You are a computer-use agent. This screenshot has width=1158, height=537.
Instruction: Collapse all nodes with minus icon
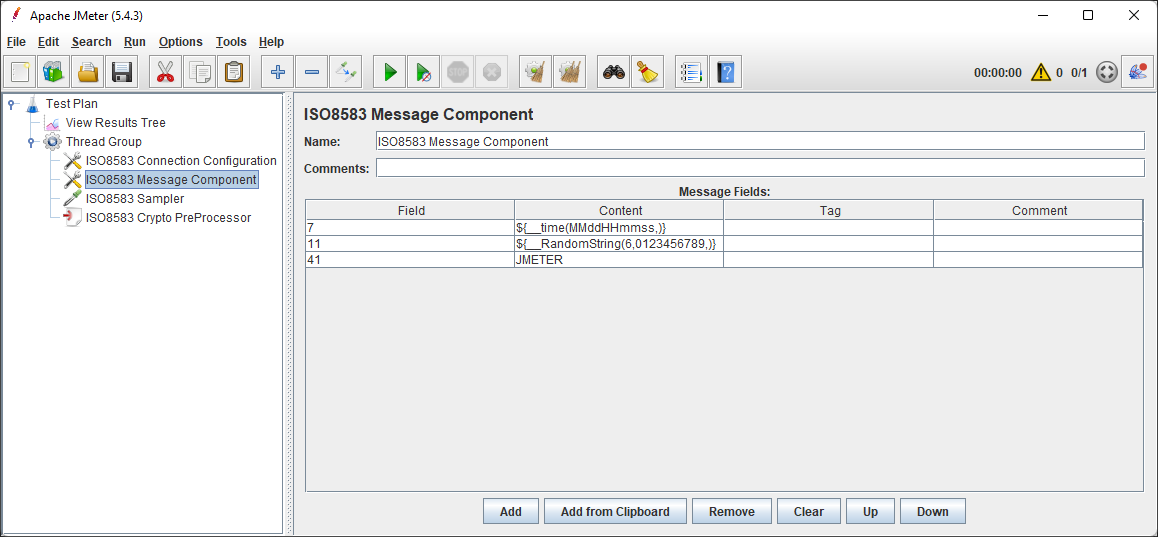click(312, 72)
